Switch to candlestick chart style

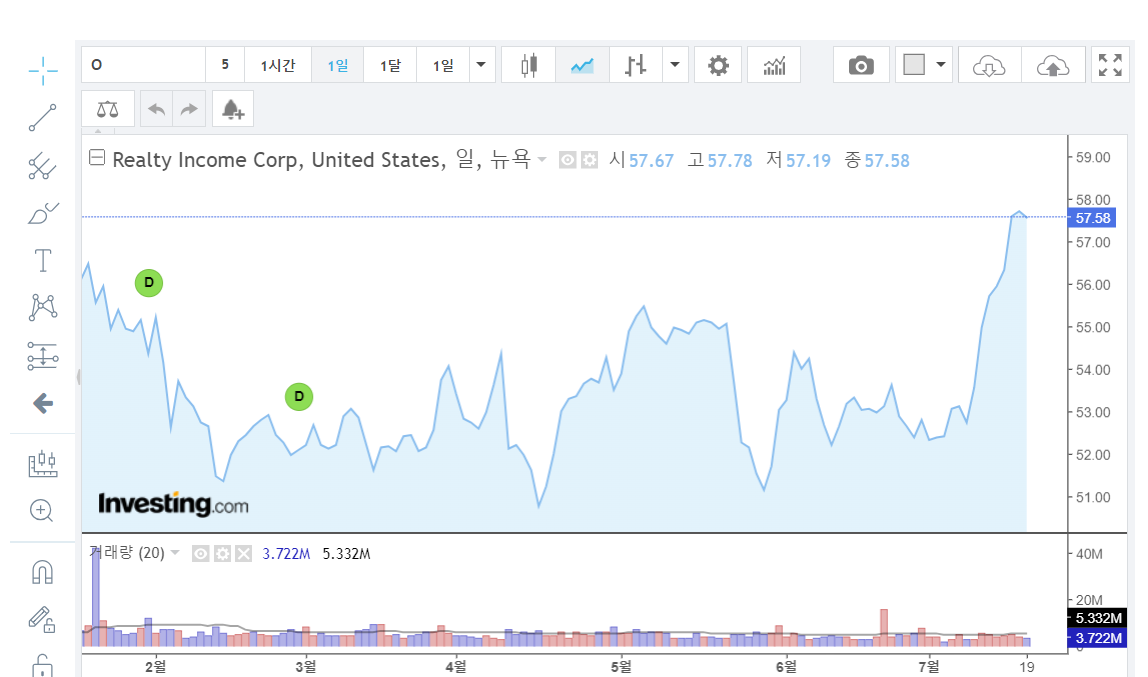point(528,65)
